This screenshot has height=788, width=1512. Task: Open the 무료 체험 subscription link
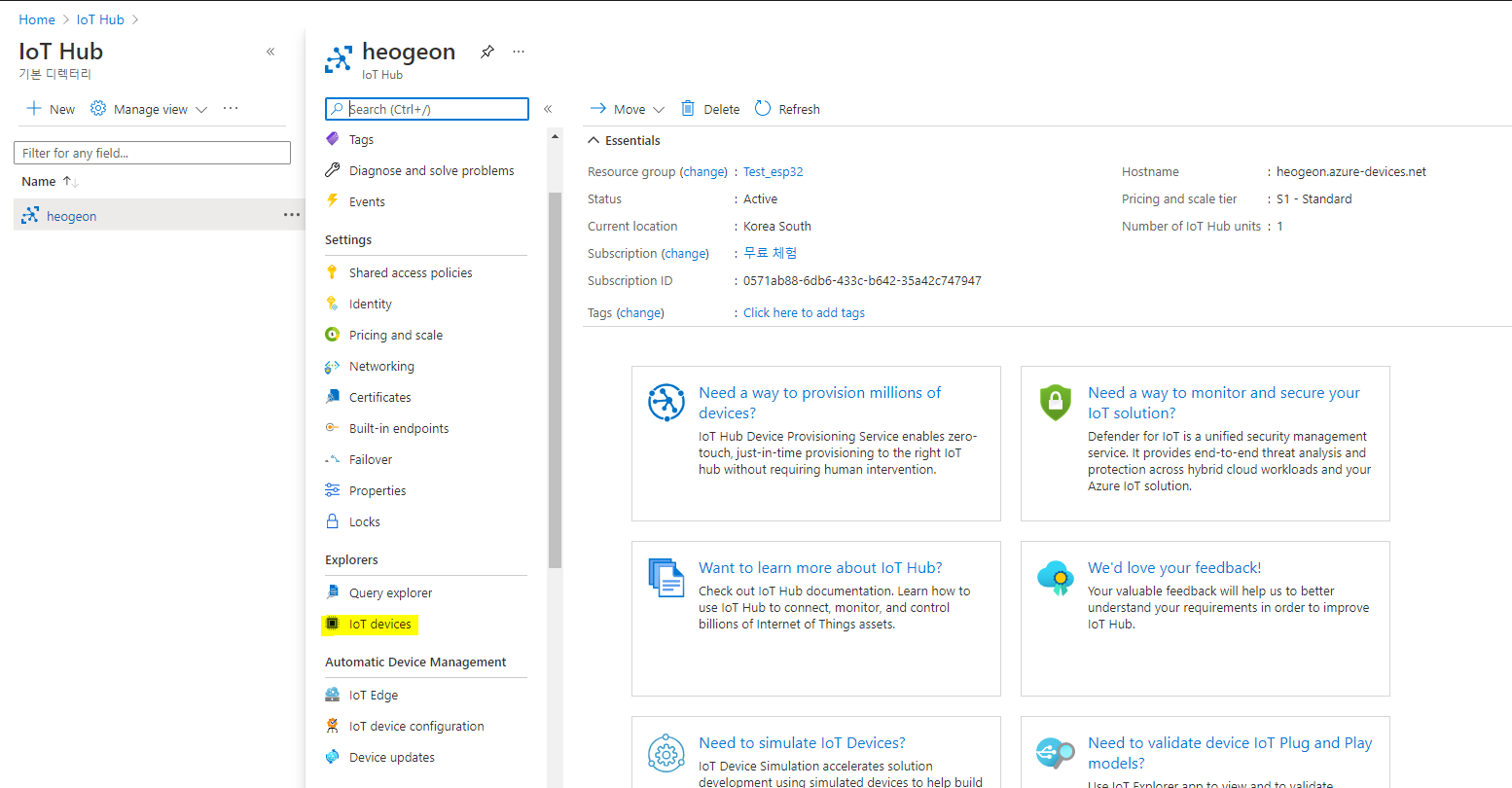click(771, 253)
